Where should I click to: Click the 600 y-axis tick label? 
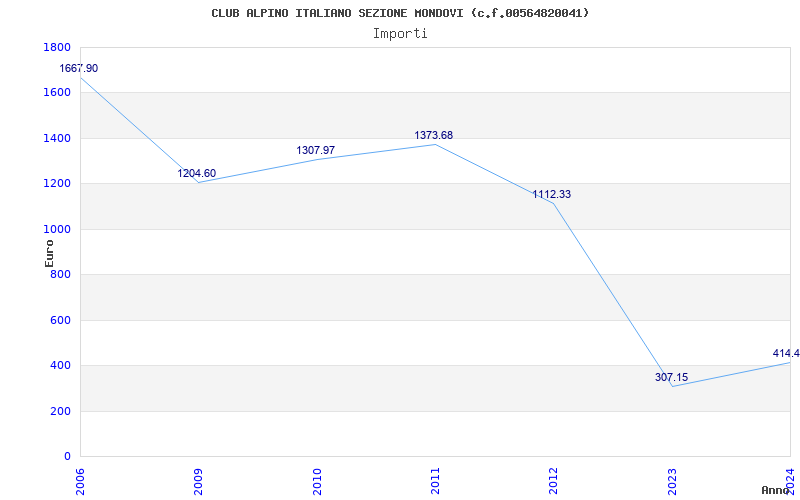[x=60, y=320]
